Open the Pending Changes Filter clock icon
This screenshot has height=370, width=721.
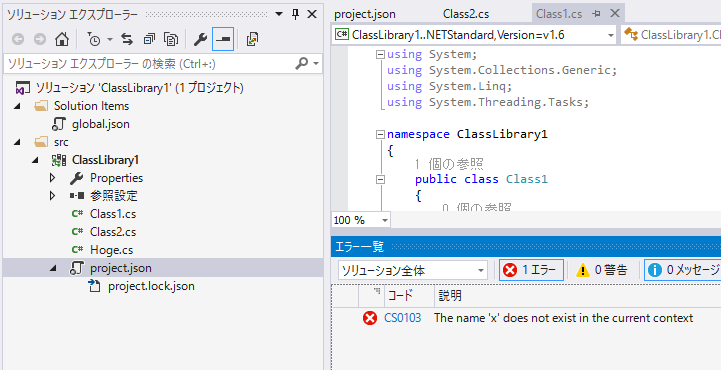click(93, 40)
